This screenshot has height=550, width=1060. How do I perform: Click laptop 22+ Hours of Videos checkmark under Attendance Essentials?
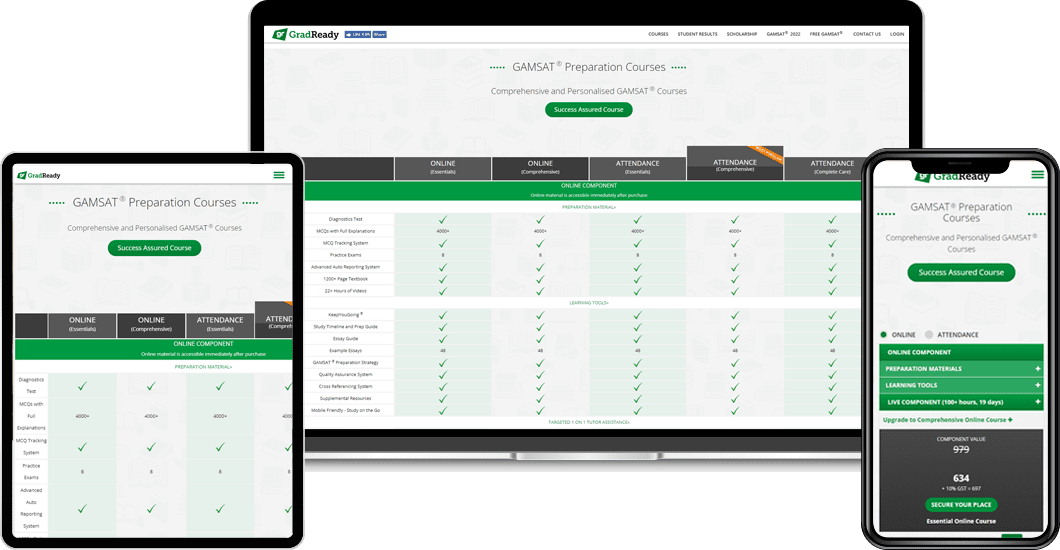click(637, 291)
